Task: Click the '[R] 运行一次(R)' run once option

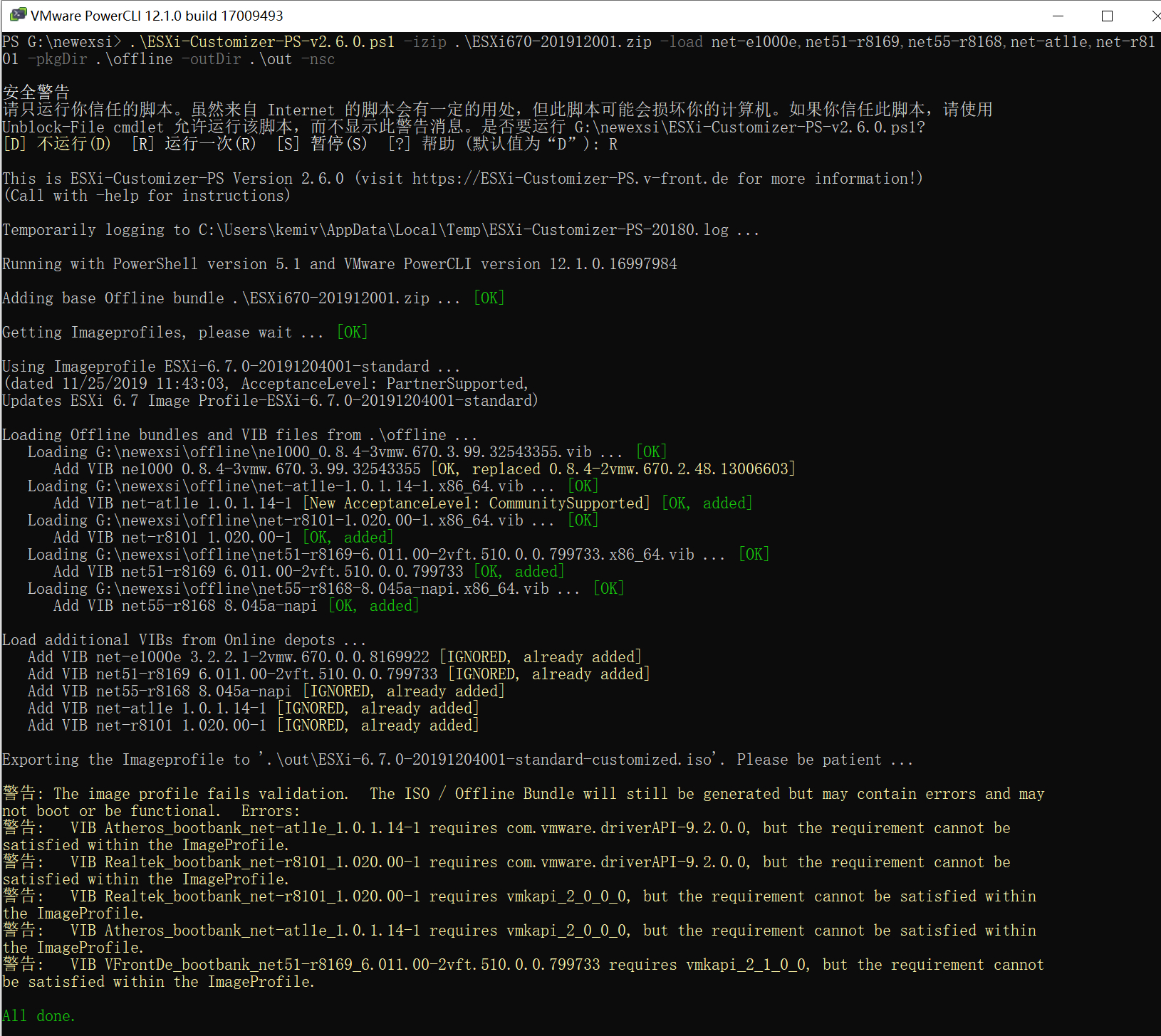Action: pos(194,145)
